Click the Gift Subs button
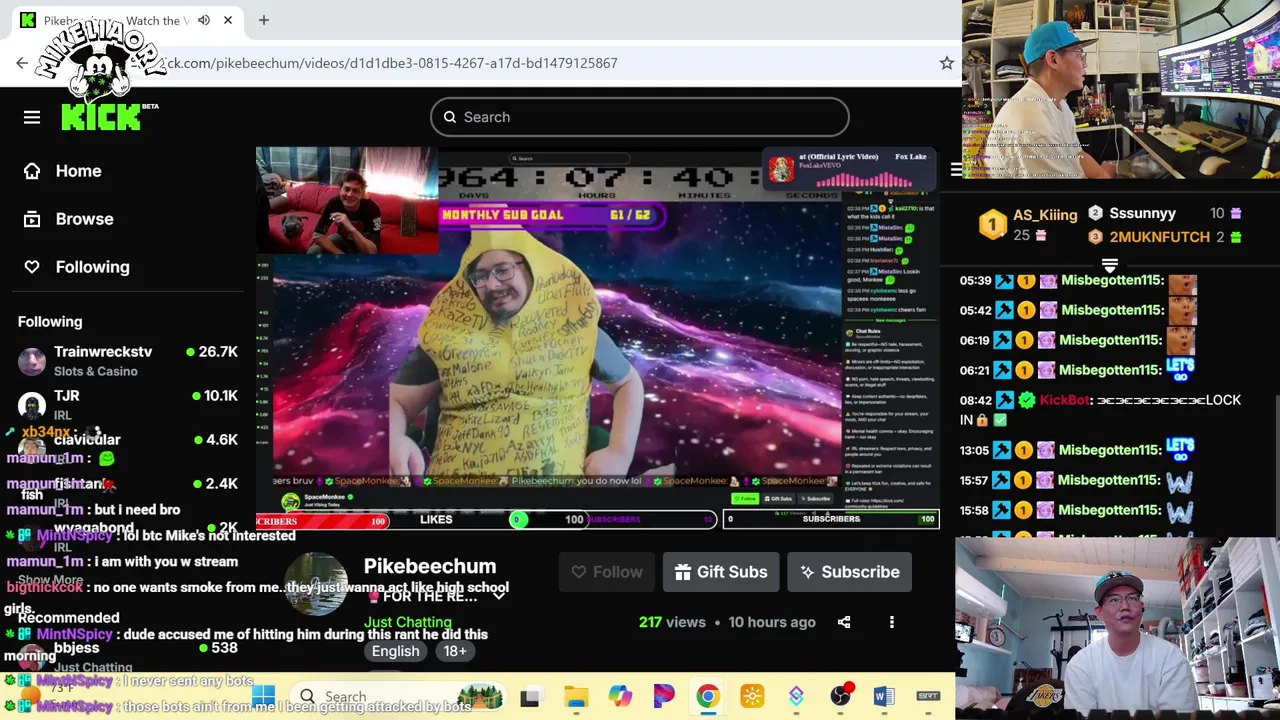 [x=721, y=572]
